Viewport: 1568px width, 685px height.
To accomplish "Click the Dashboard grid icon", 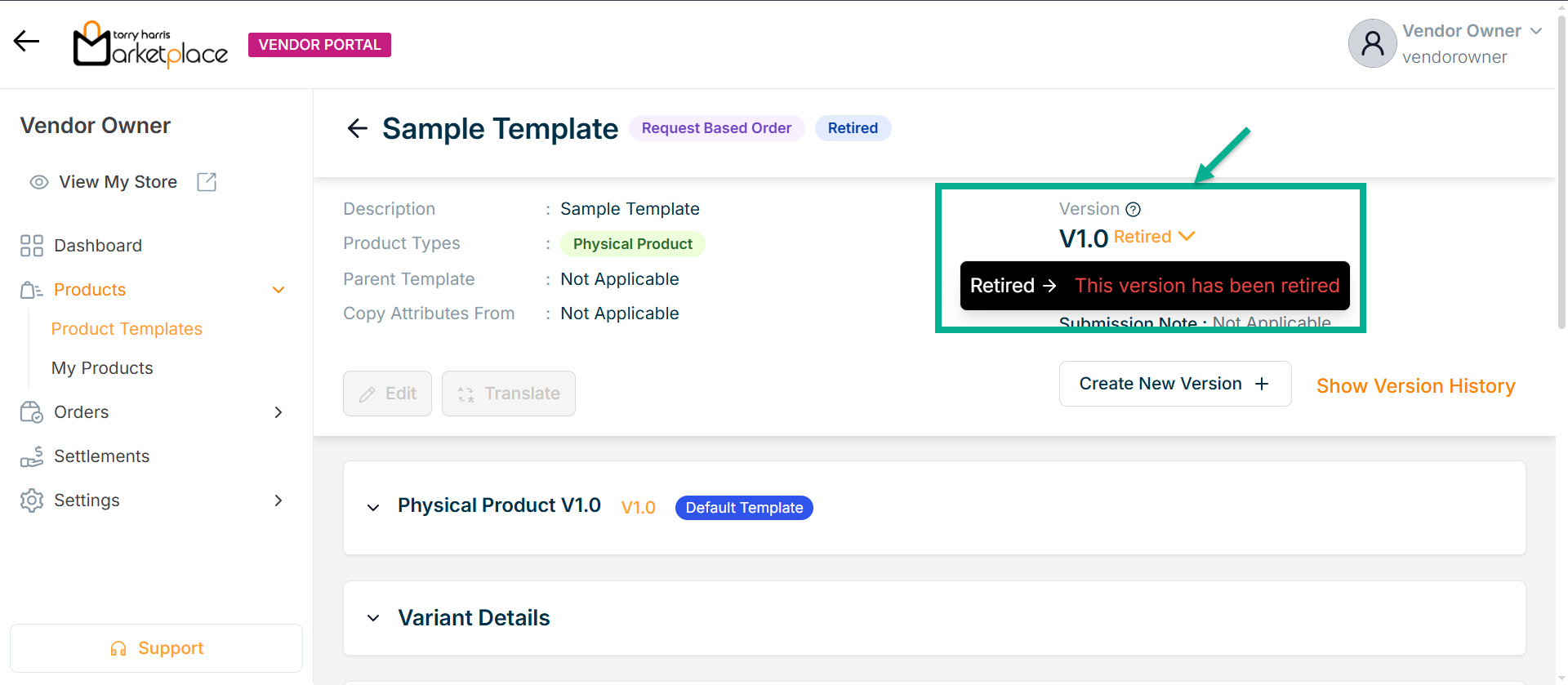I will (x=32, y=246).
